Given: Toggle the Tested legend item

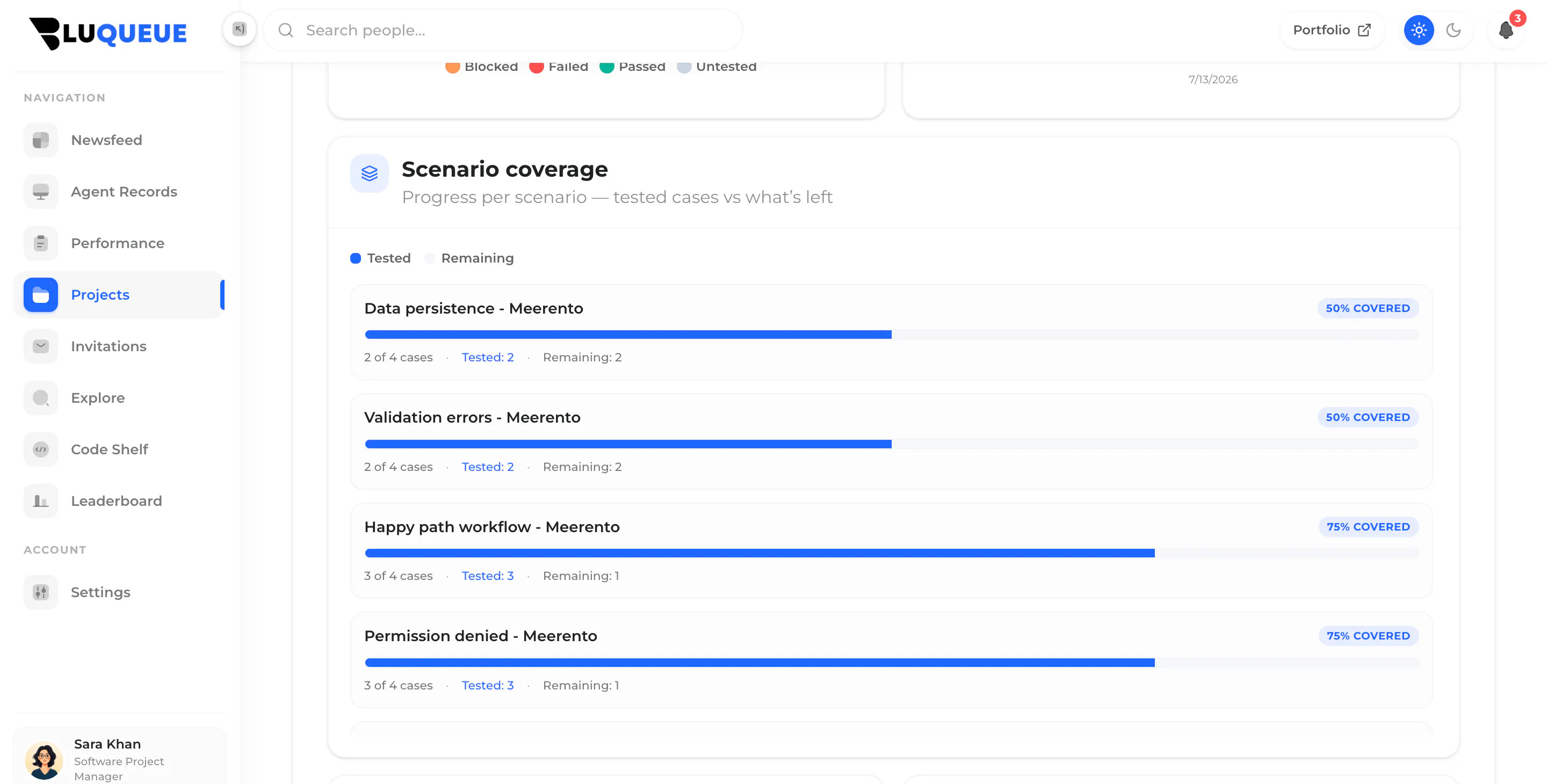Looking at the screenshot, I should pyautogui.click(x=381, y=258).
